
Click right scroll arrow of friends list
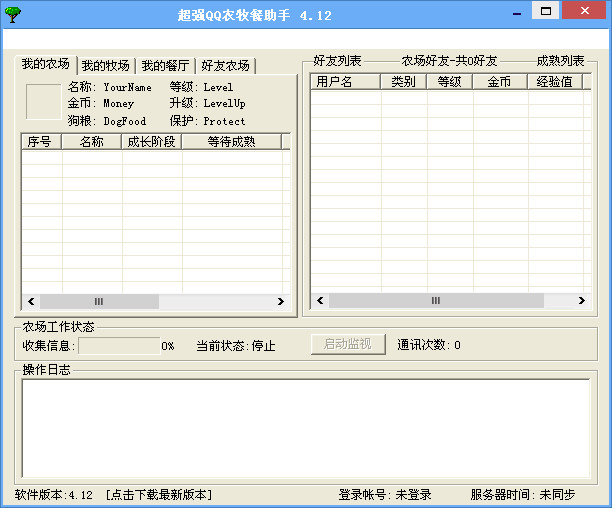[582, 300]
